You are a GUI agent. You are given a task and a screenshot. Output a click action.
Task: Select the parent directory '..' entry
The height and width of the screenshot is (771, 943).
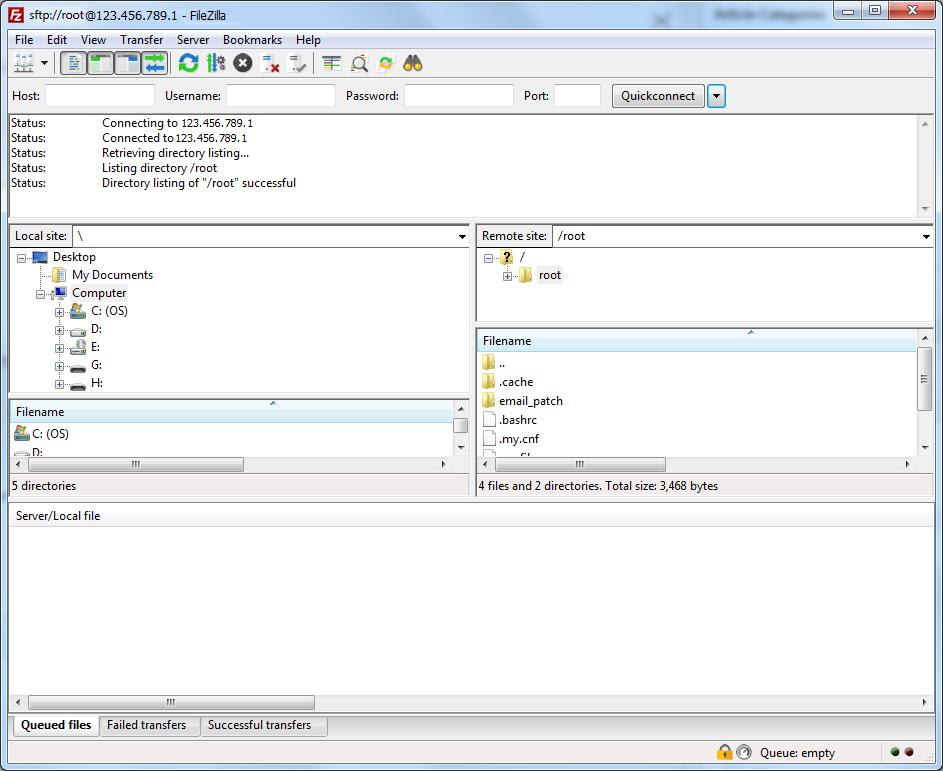coord(502,363)
